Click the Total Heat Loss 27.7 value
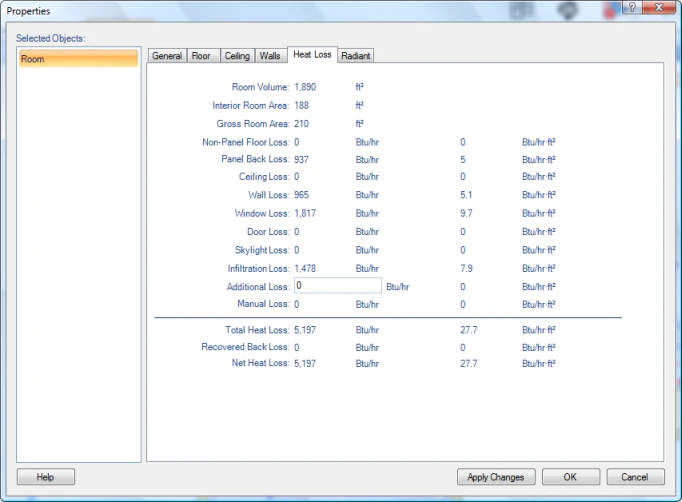 click(x=468, y=330)
